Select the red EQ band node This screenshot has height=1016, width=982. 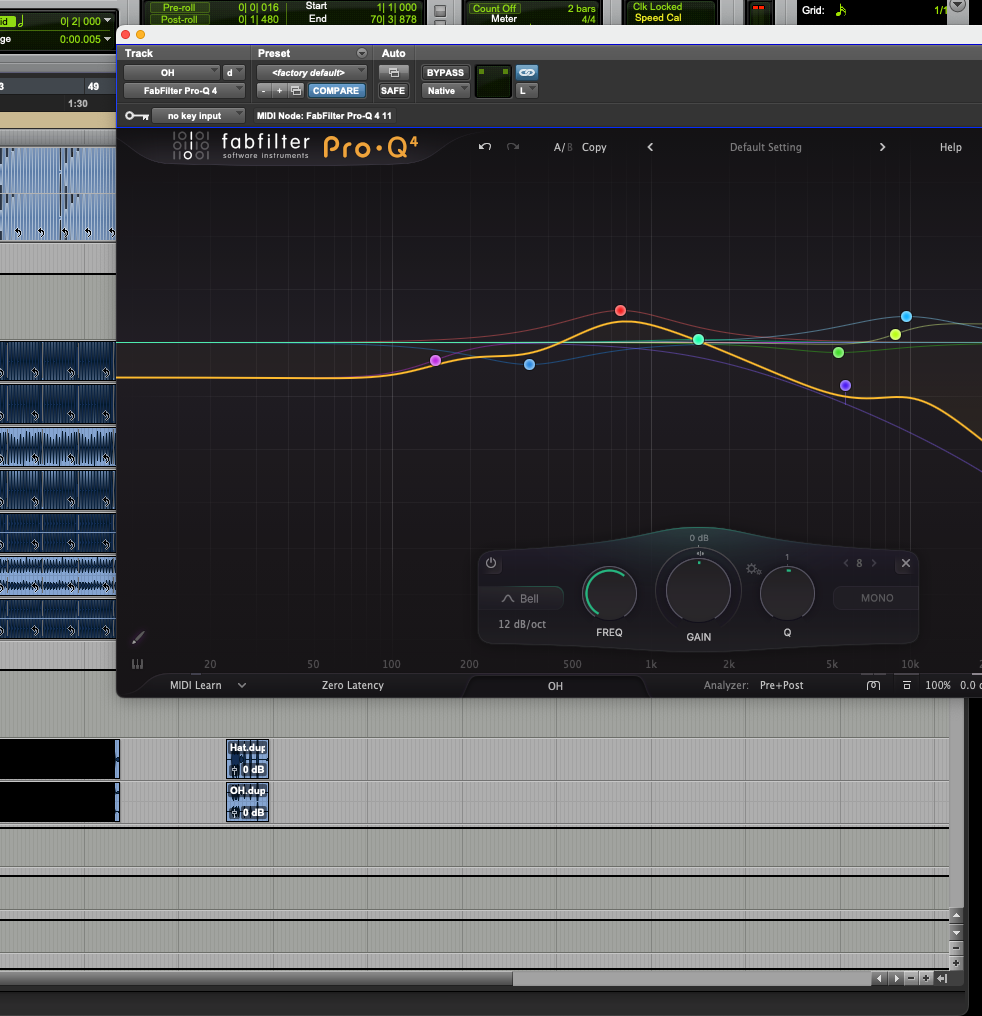pyautogui.click(x=621, y=310)
